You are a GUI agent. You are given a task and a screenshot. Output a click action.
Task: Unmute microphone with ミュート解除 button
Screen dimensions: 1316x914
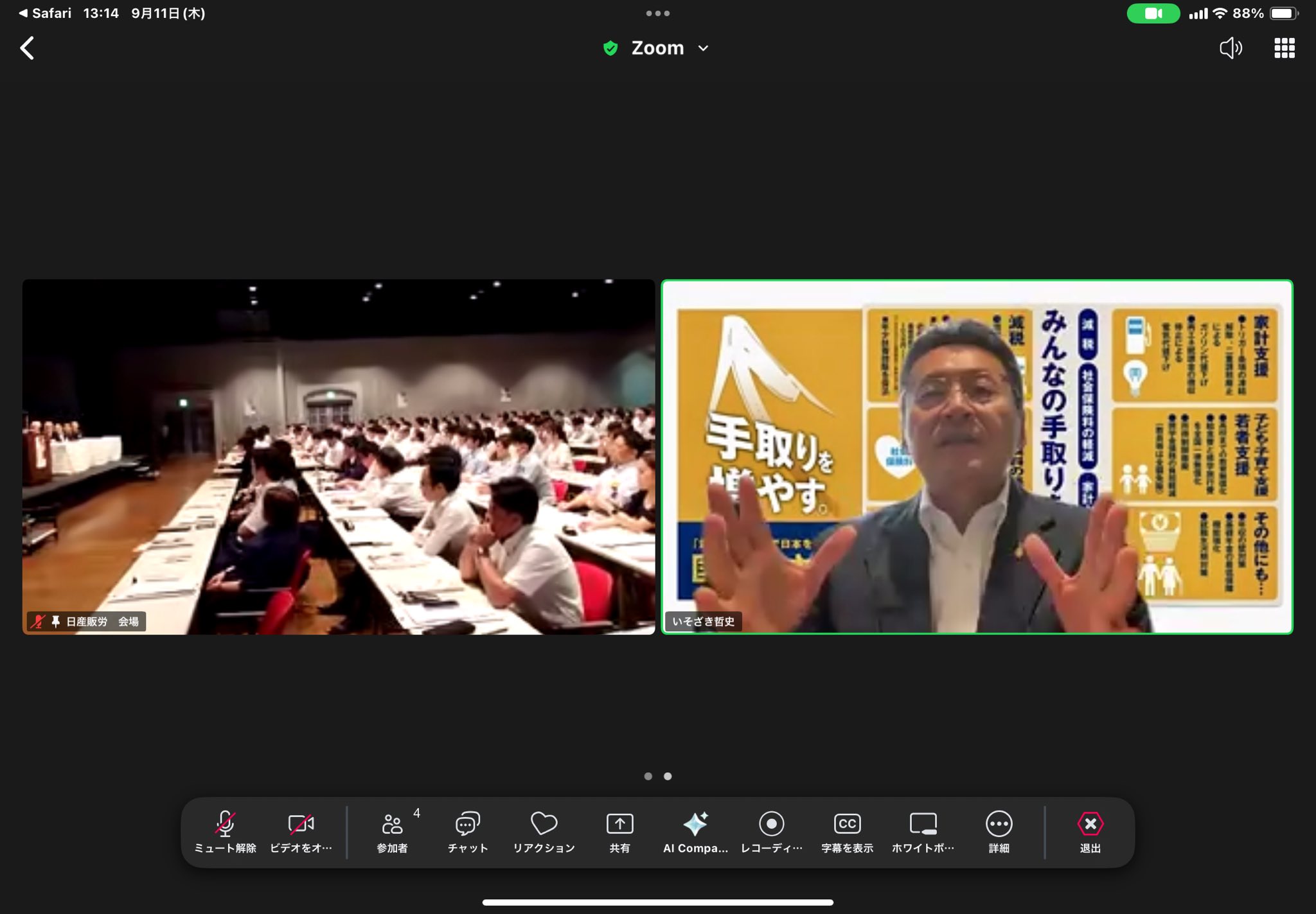pos(225,832)
